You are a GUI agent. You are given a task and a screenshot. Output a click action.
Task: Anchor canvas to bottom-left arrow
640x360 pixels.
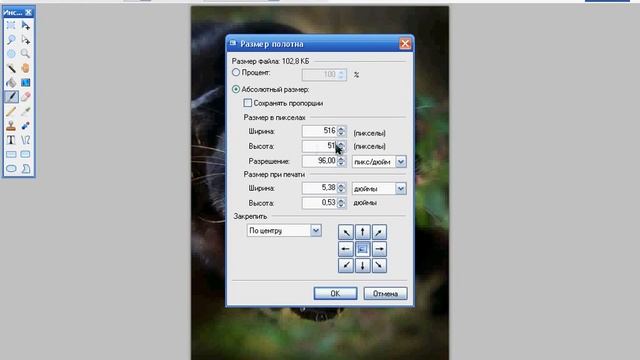tap(346, 266)
